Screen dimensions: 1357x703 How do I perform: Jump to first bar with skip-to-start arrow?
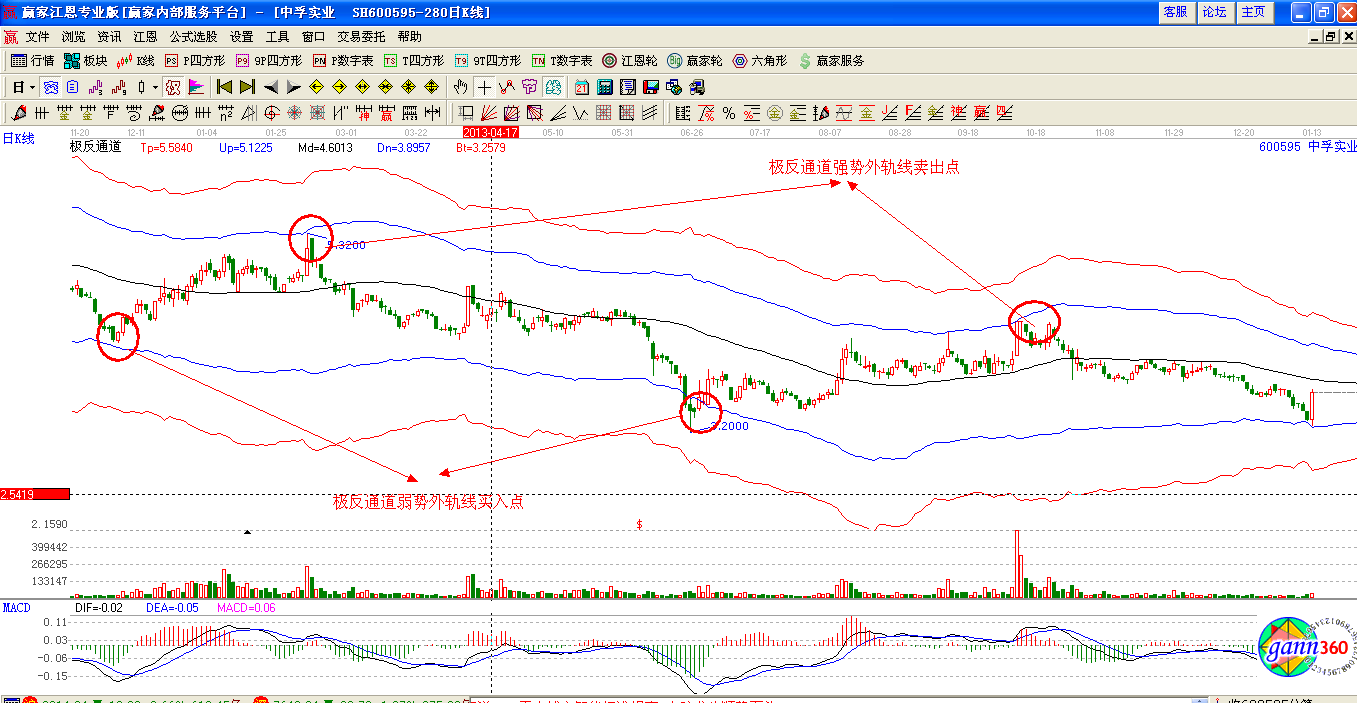pyautogui.click(x=225, y=87)
